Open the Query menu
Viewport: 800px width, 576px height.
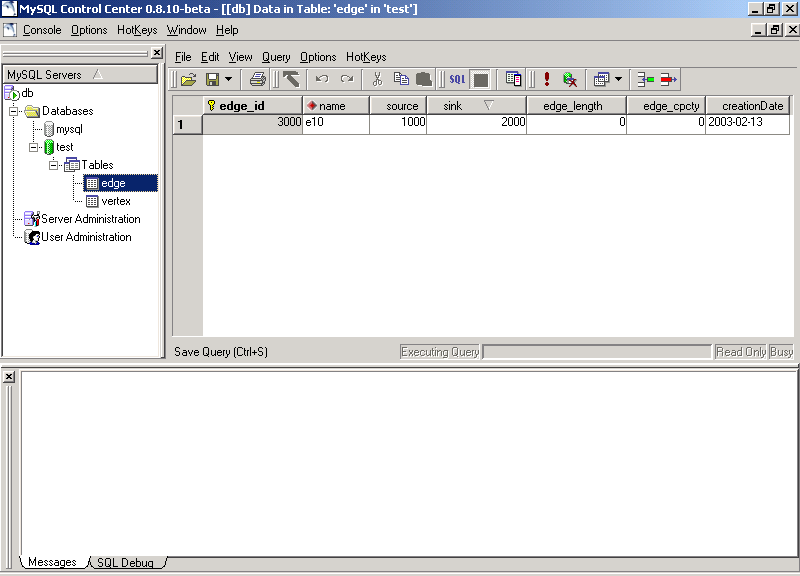point(276,57)
